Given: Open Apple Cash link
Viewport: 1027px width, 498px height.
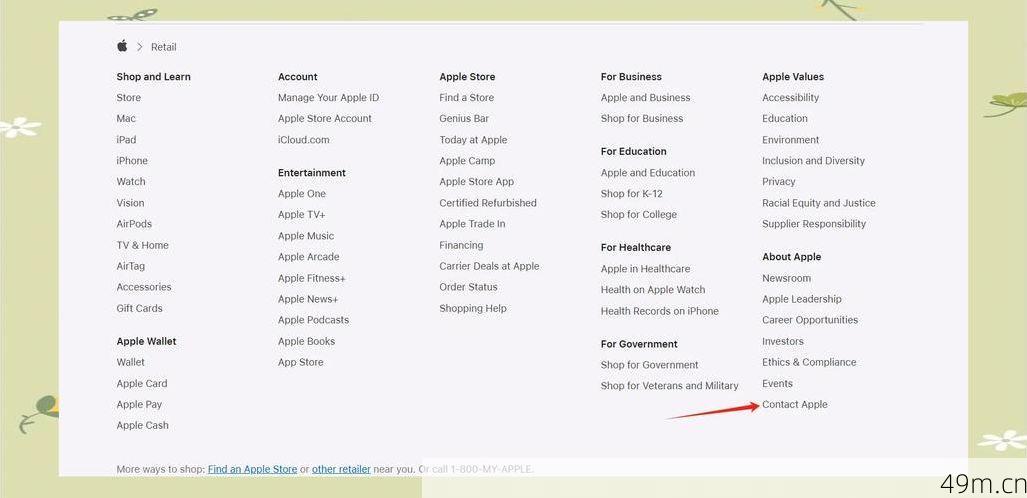Looking at the screenshot, I should click(x=143, y=425).
